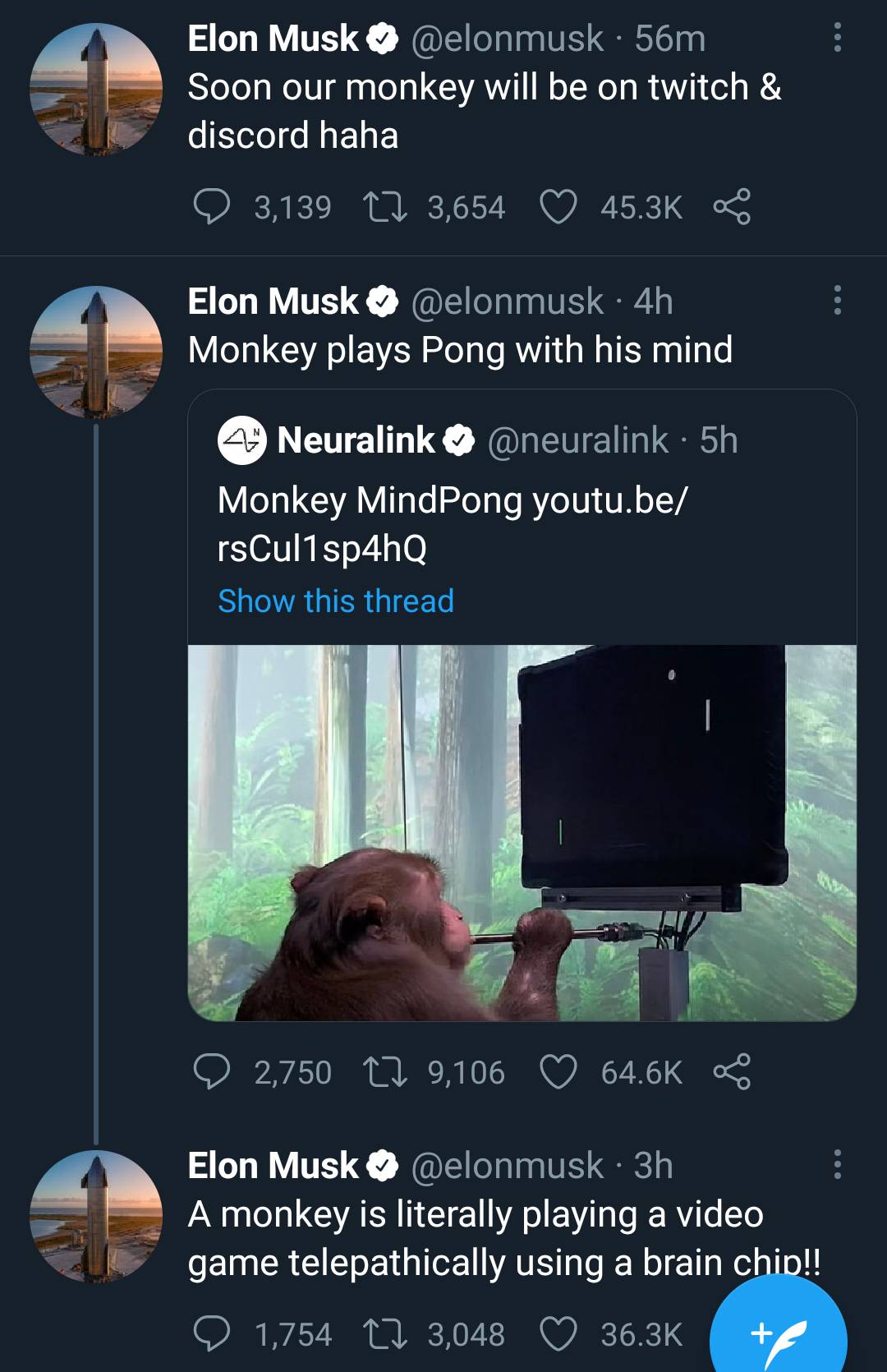Viewport: 887px width, 1372px height.
Task: Retweet the brain chip tweet
Action: [x=385, y=1334]
